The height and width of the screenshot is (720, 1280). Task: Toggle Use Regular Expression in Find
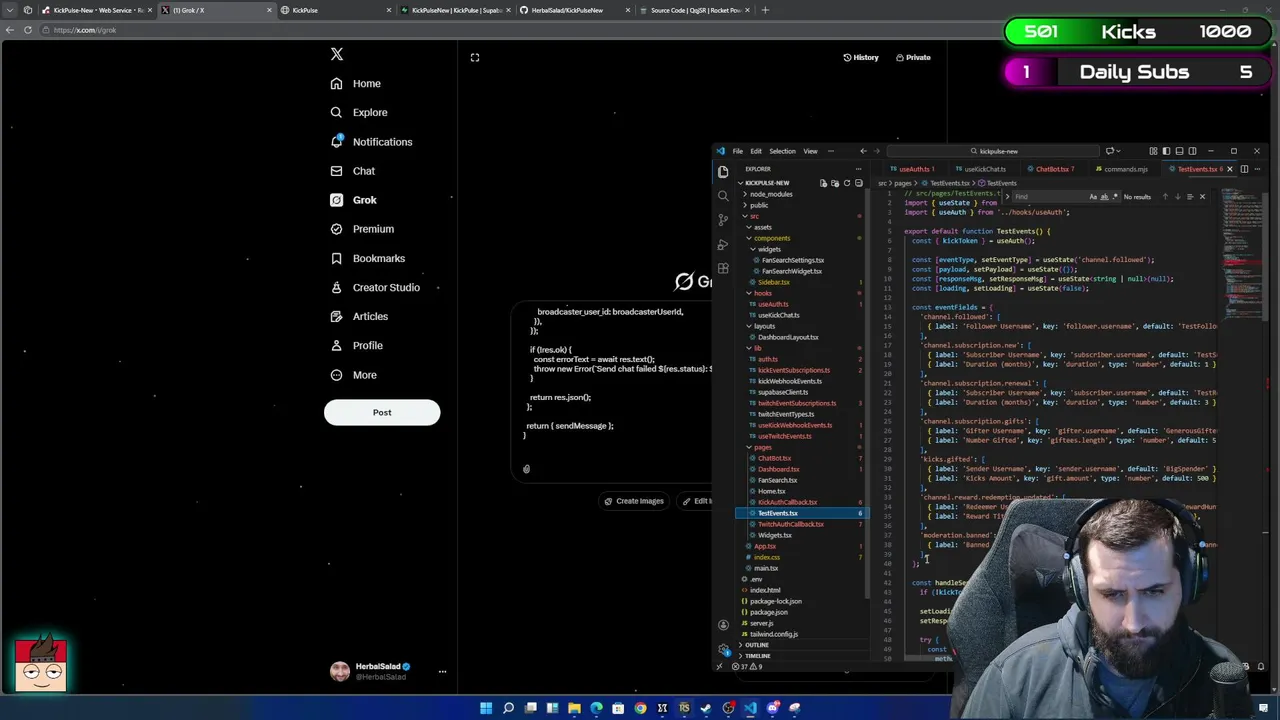[1115, 197]
